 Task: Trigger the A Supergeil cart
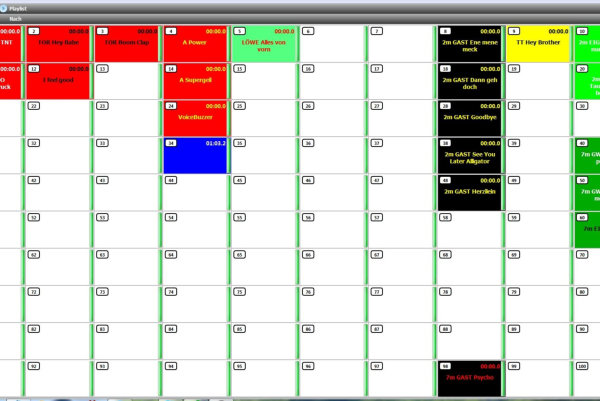click(196, 81)
